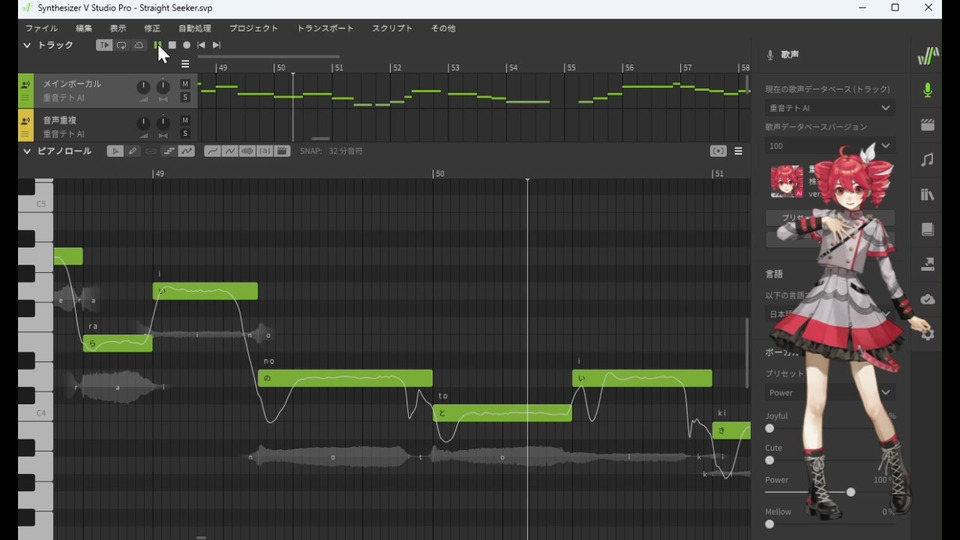This screenshot has width=960, height=540.
Task: Open the piano roll hamburger menu
Action: pos(738,151)
